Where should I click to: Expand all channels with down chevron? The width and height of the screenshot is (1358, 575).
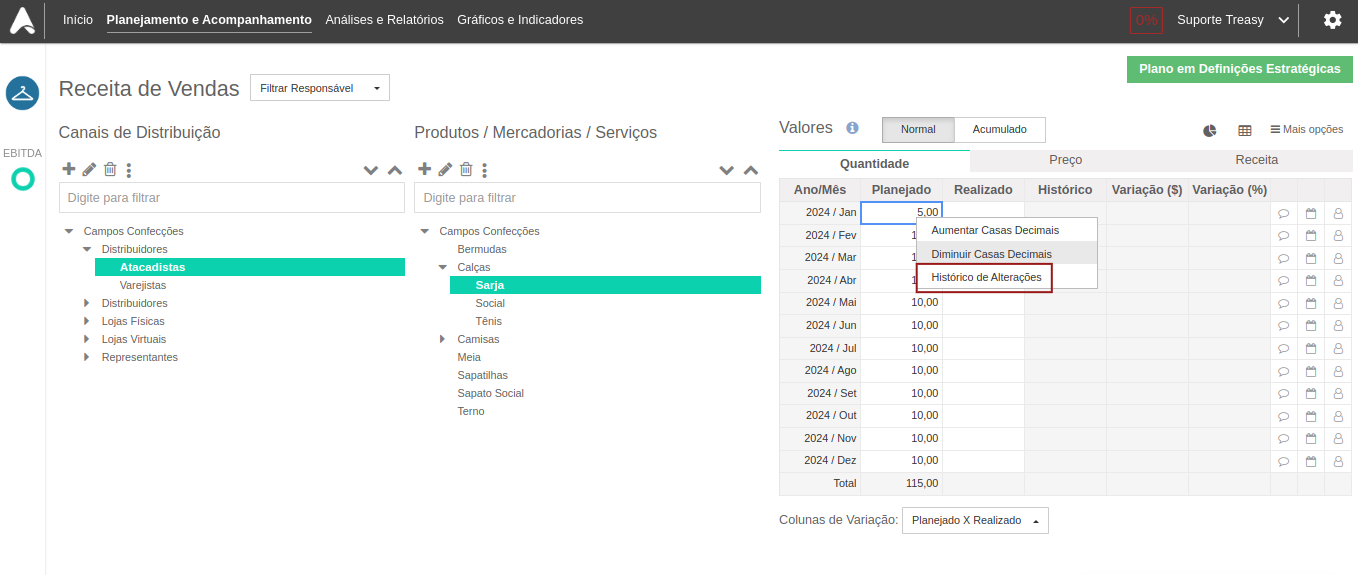click(x=371, y=171)
